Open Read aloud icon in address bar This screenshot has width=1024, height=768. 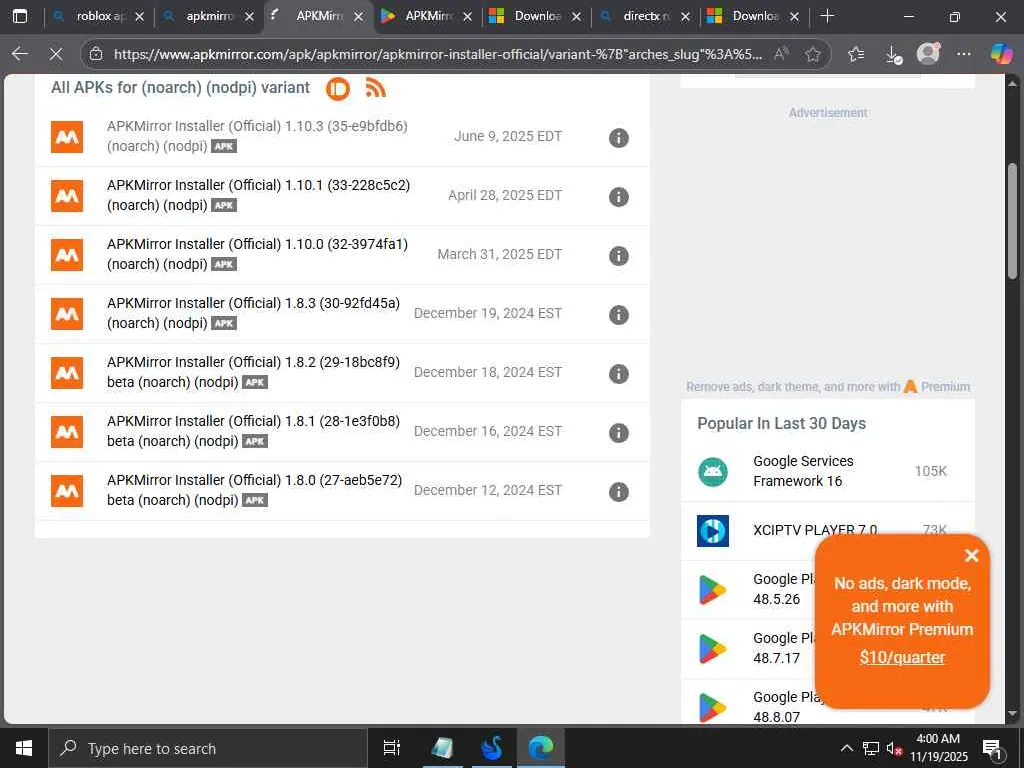(x=781, y=54)
